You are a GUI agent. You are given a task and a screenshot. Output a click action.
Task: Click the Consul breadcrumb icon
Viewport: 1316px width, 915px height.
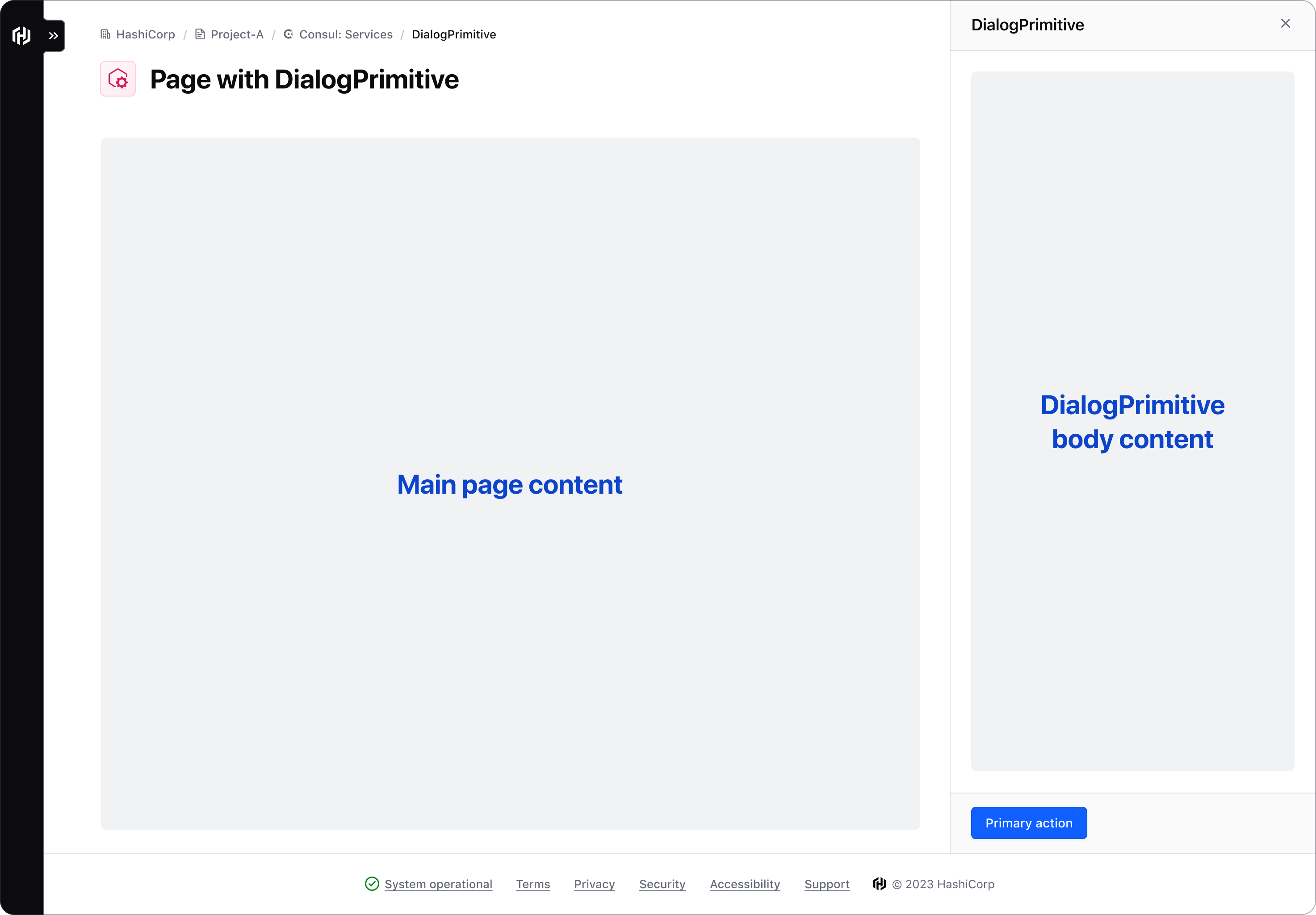[289, 34]
